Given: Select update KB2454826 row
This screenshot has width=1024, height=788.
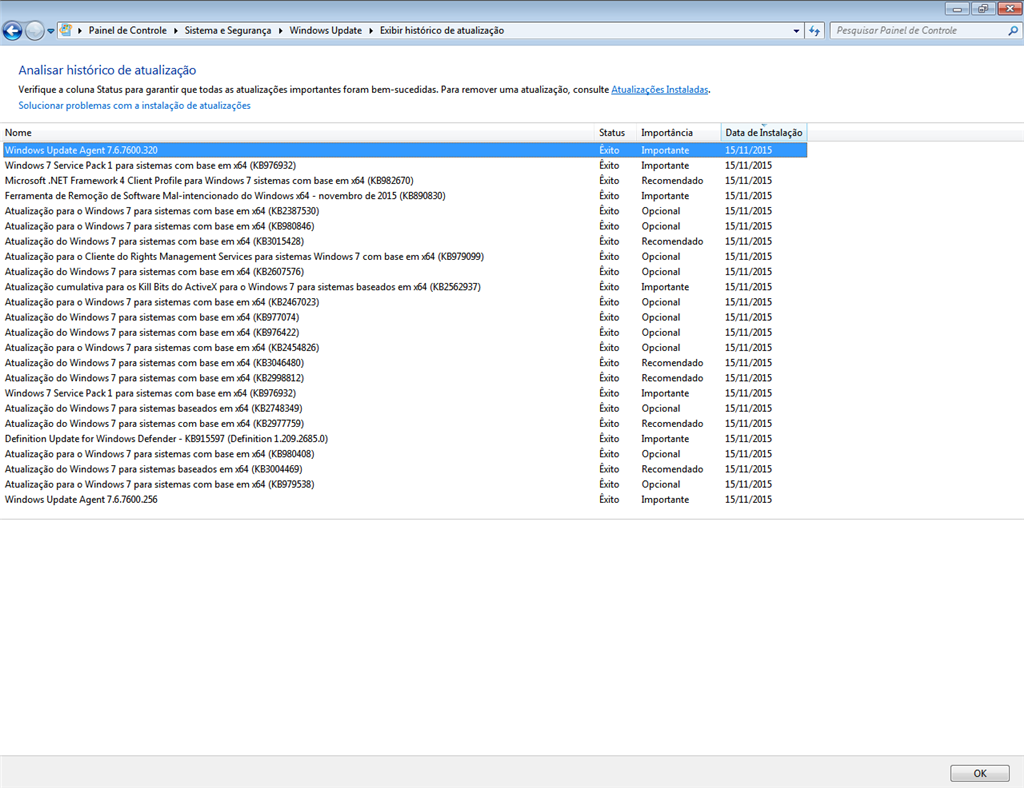Looking at the screenshot, I should [405, 347].
